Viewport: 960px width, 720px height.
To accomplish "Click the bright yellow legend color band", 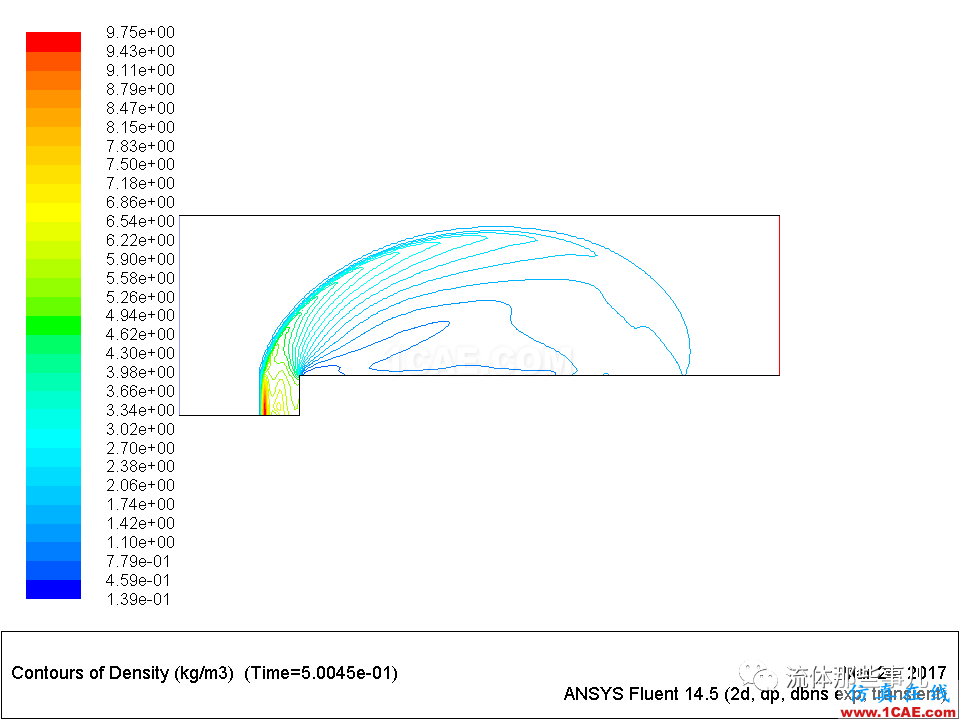I will click(x=53, y=212).
